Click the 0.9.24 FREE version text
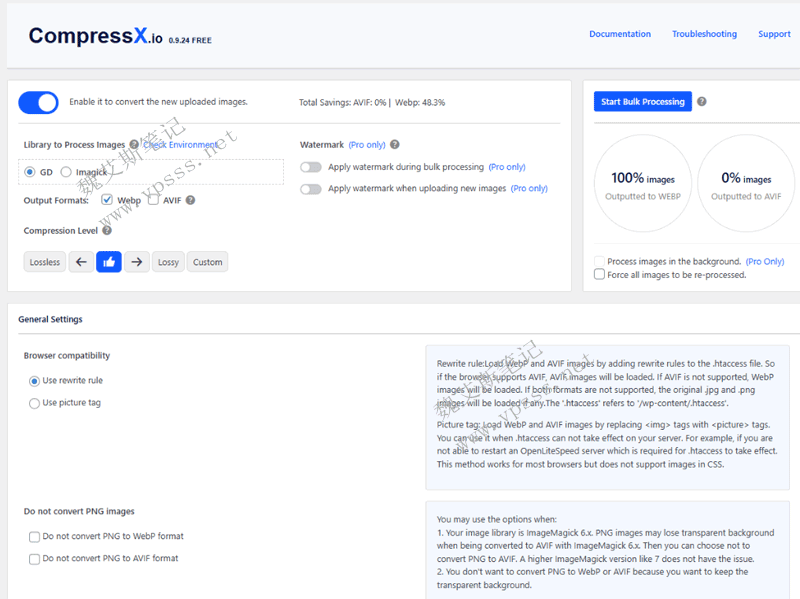800x599 pixels. click(190, 40)
